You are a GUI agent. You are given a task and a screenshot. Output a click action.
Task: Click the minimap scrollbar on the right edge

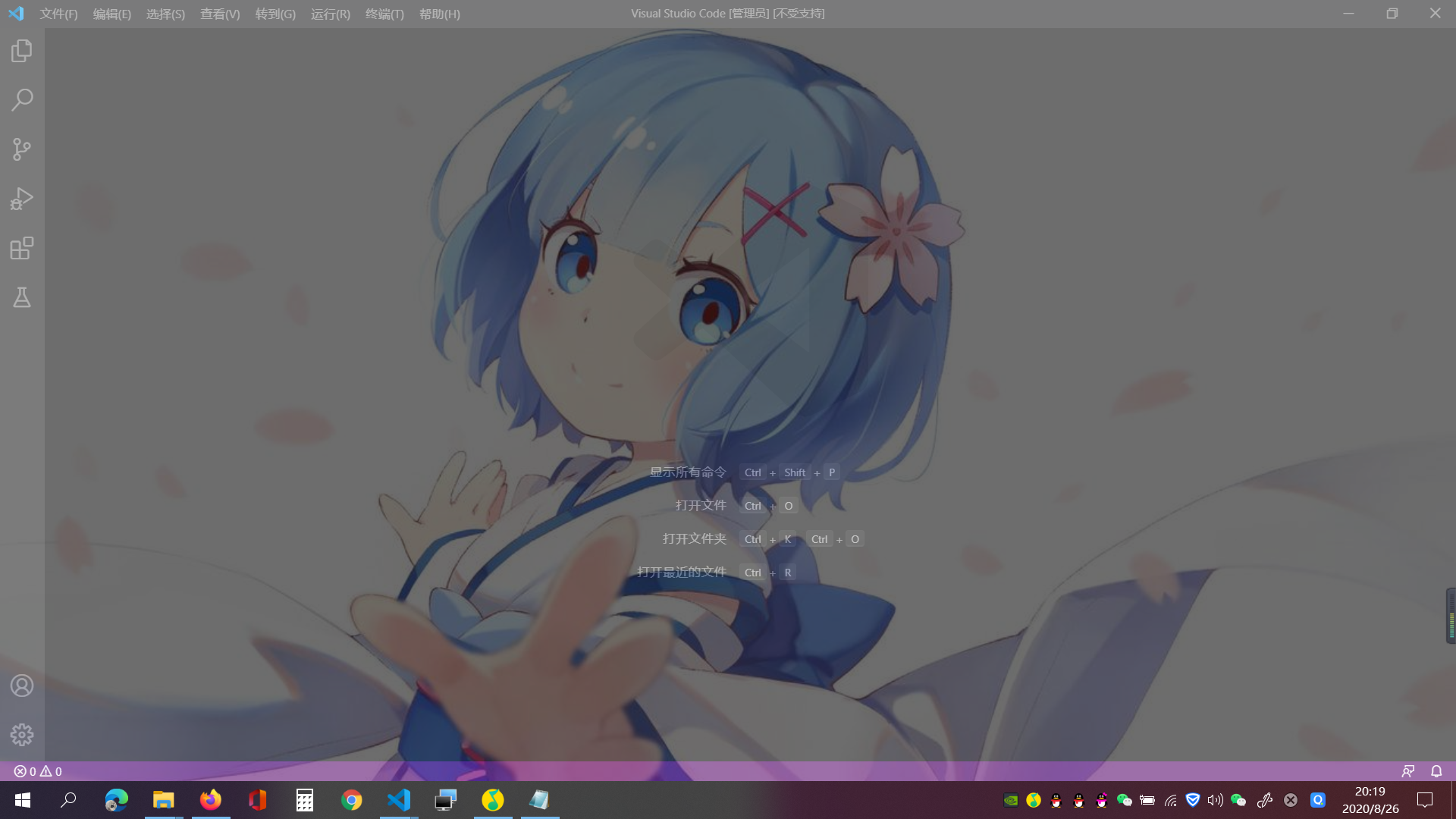pyautogui.click(x=1449, y=616)
